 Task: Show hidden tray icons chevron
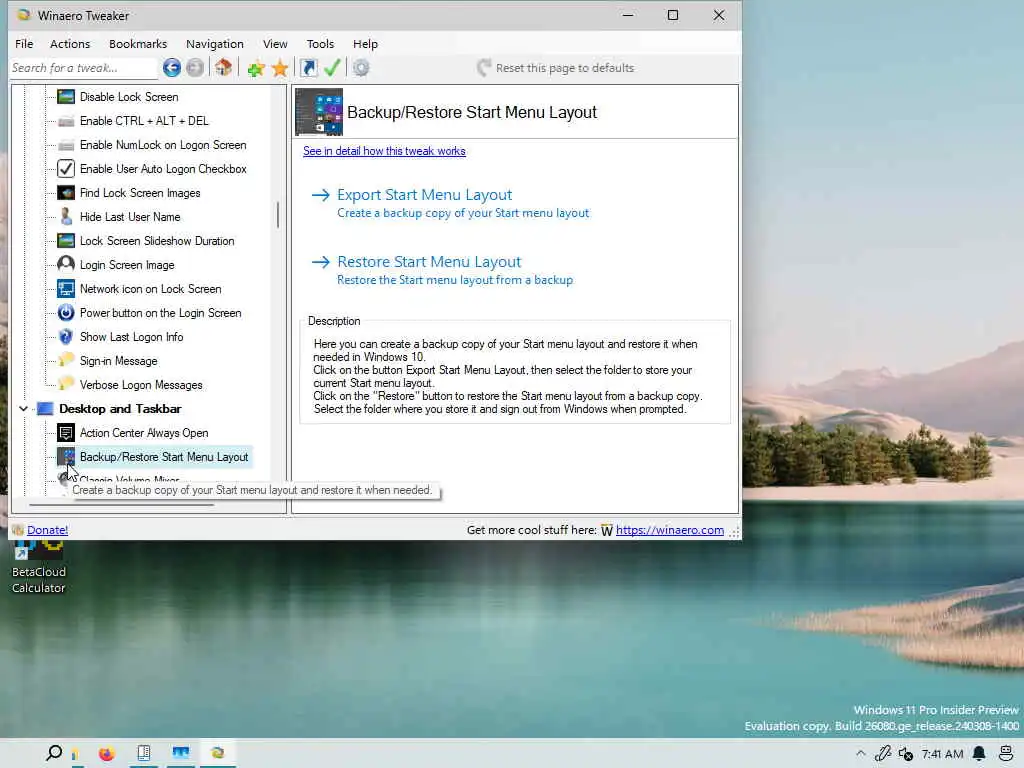click(x=861, y=754)
